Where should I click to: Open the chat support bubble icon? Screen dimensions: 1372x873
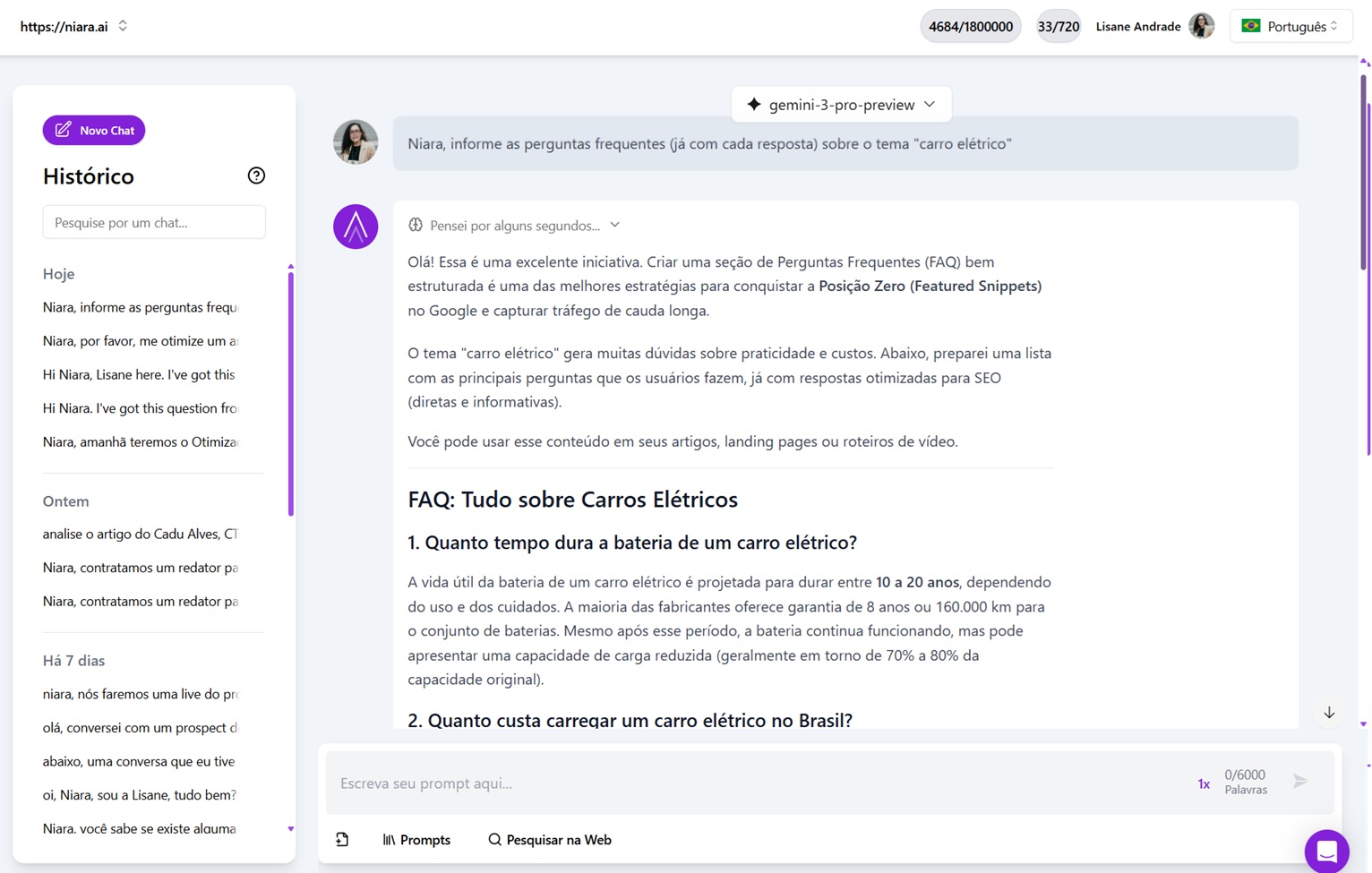coord(1326,851)
